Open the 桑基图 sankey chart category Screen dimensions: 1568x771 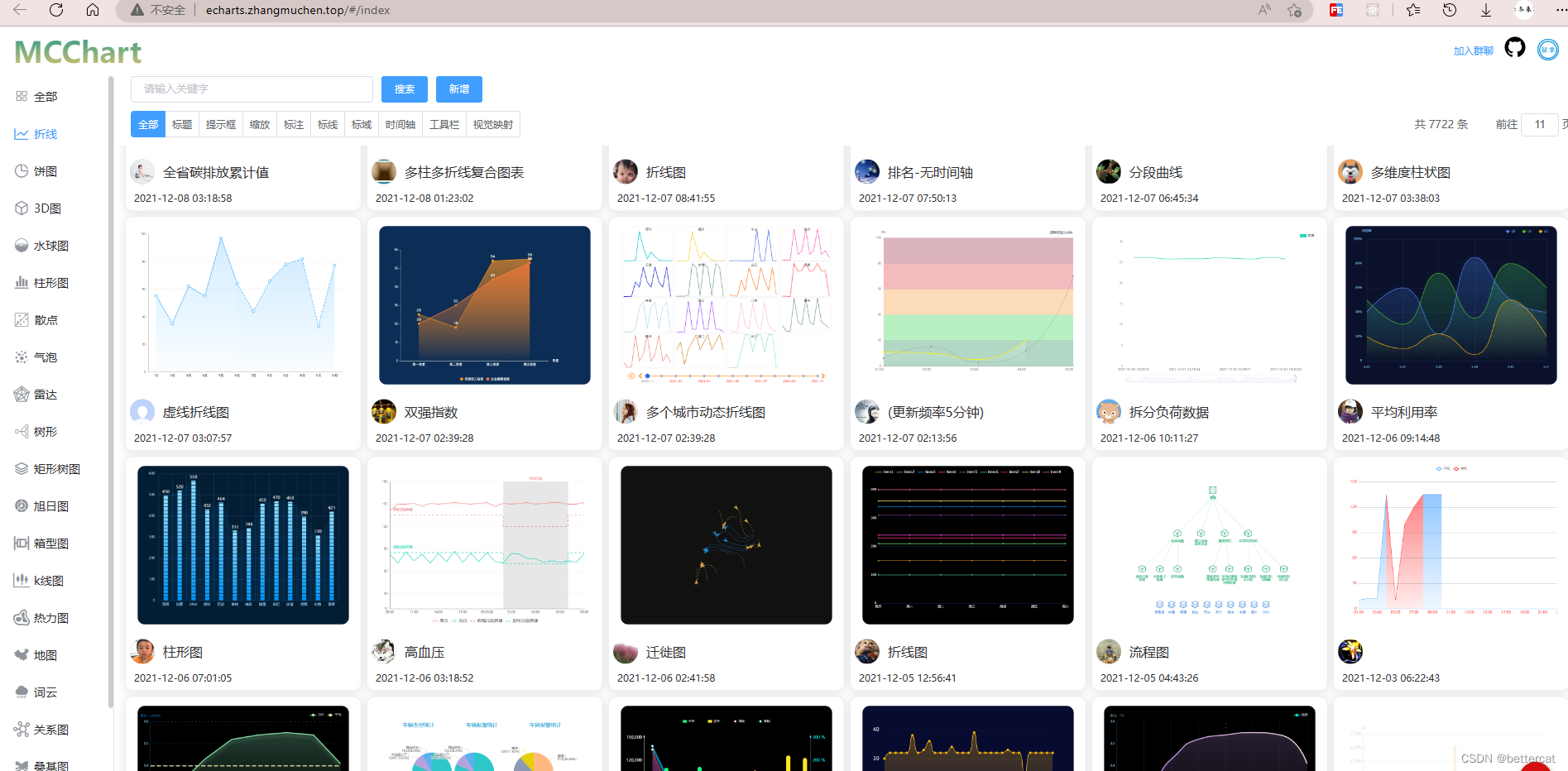click(50, 765)
